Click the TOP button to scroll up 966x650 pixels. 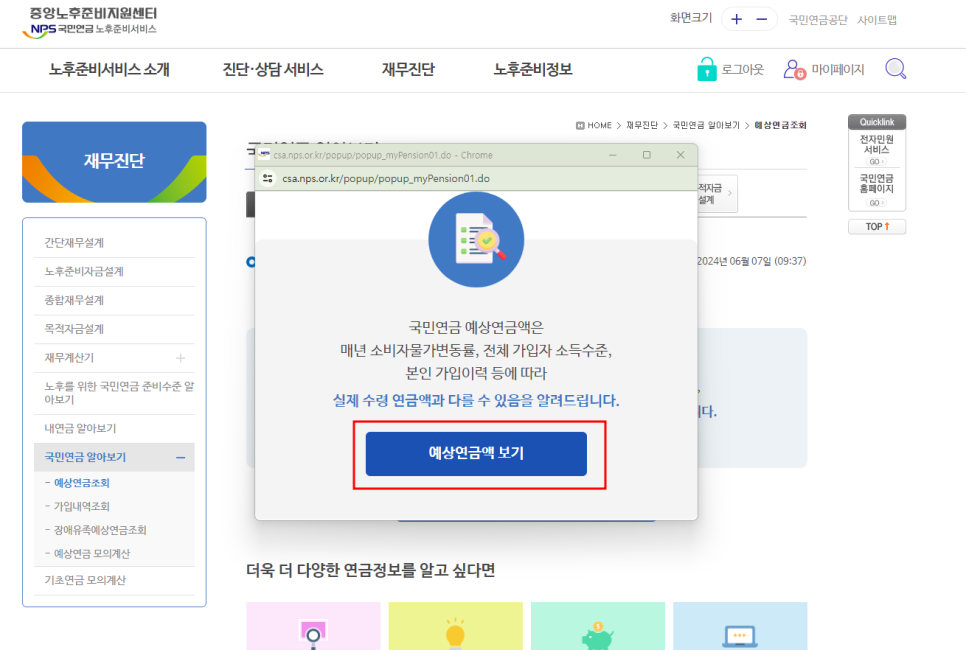(876, 226)
